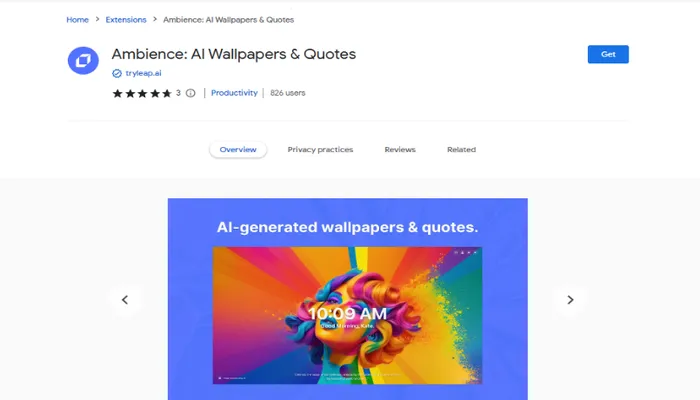Click the 826 users count text

[288, 93]
